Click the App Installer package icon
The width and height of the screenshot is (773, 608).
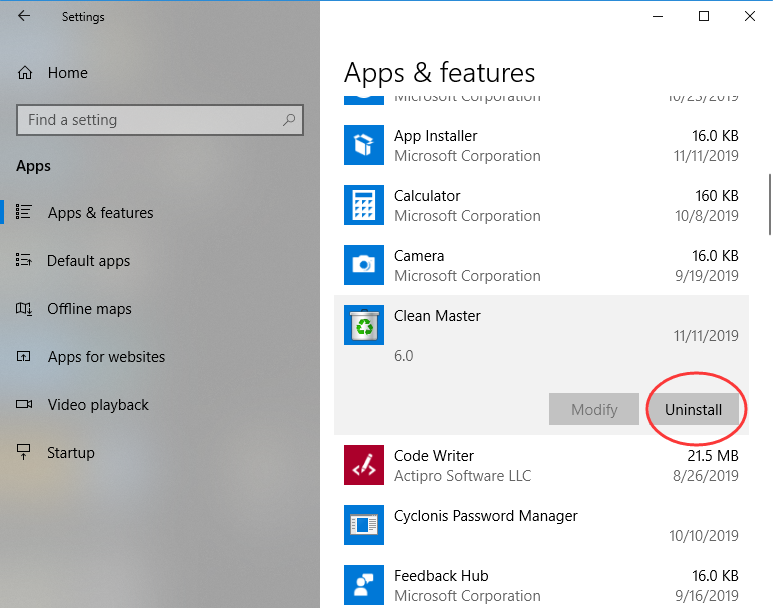(364, 145)
